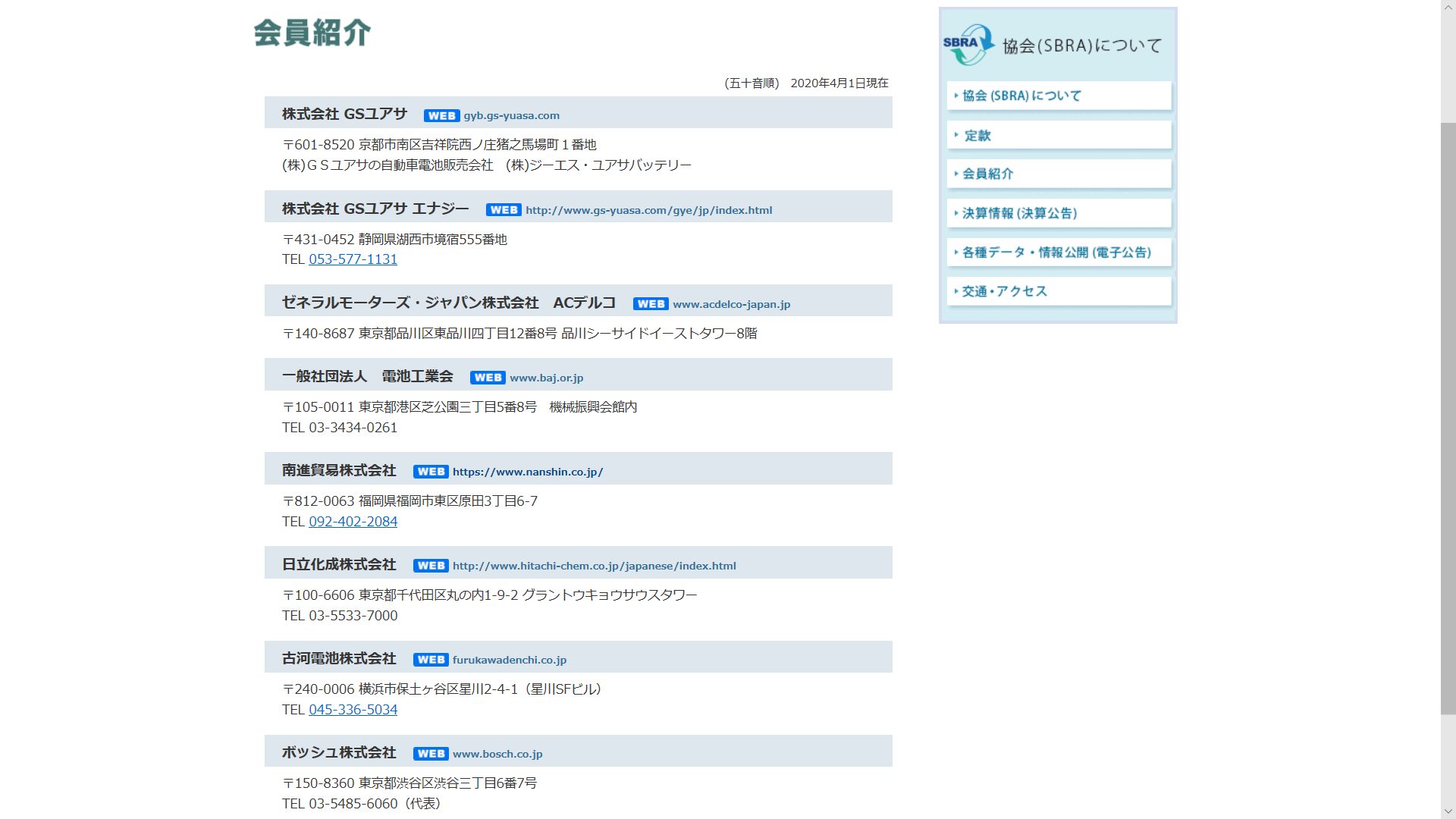The image size is (1456, 819).
Task: Click the name ゼネラルモーターズ・ジャパン株式会社 ACデルコ
Action: (x=449, y=303)
